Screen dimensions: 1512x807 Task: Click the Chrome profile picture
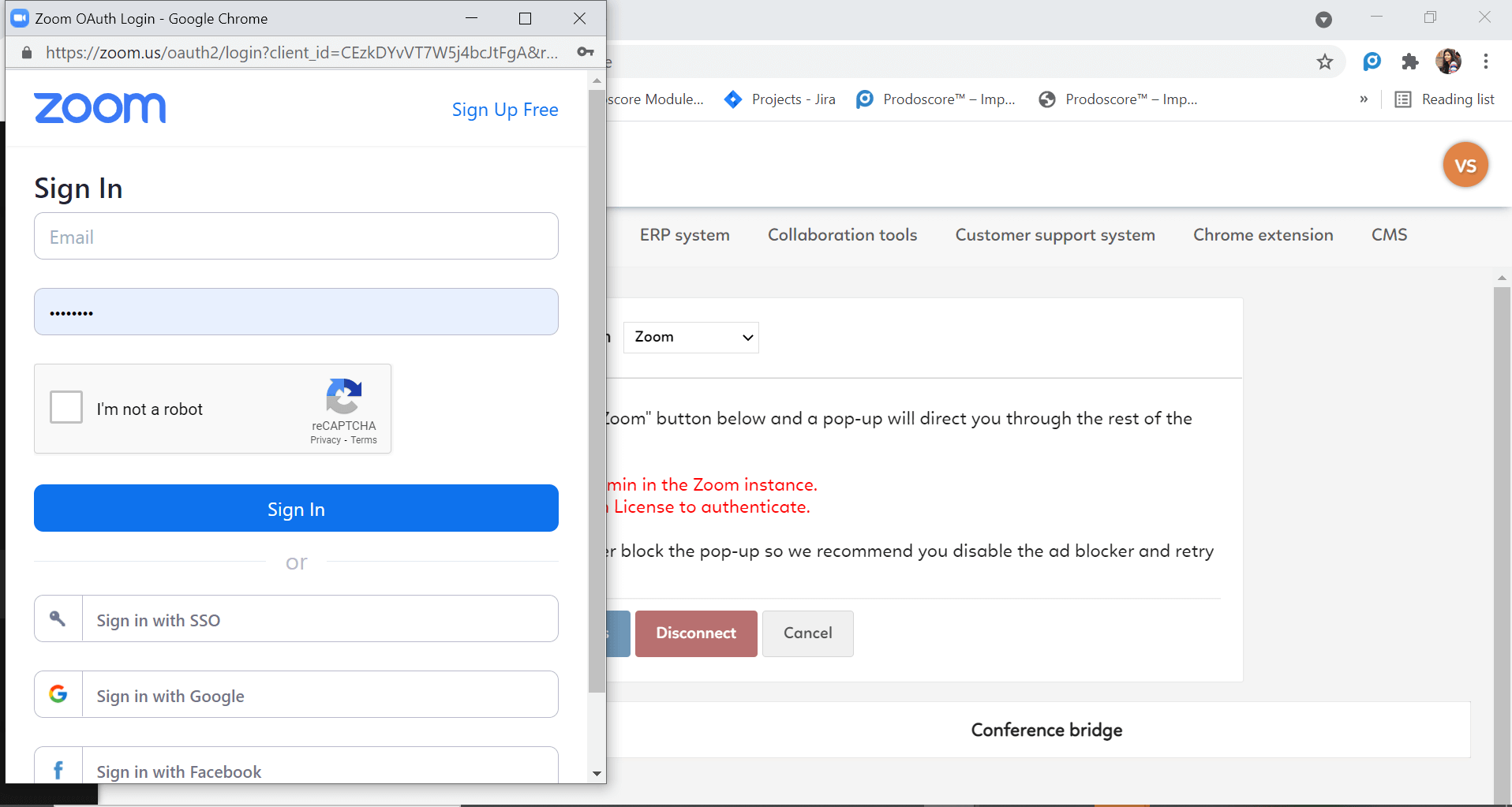coord(1449,61)
